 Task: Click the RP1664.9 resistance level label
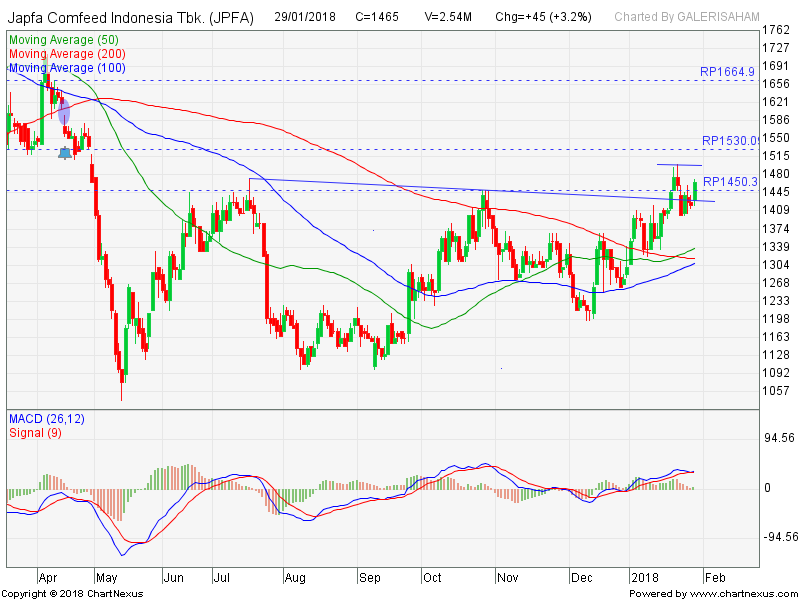(729, 72)
